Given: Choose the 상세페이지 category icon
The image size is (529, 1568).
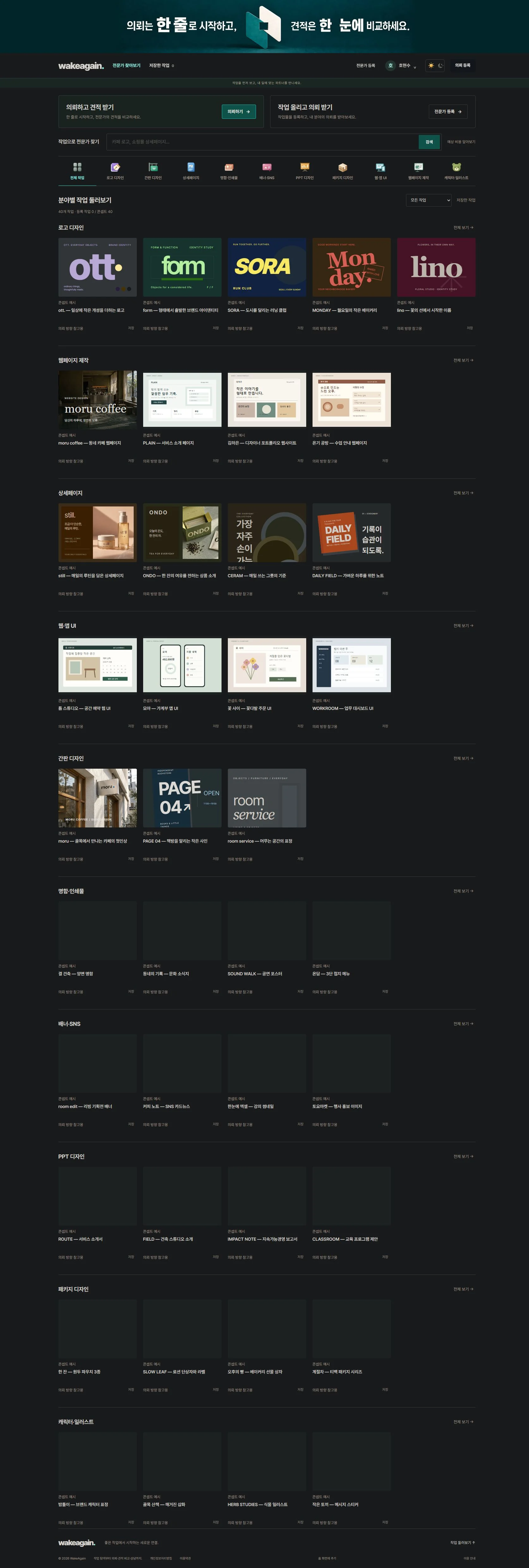Looking at the screenshot, I should click(191, 167).
